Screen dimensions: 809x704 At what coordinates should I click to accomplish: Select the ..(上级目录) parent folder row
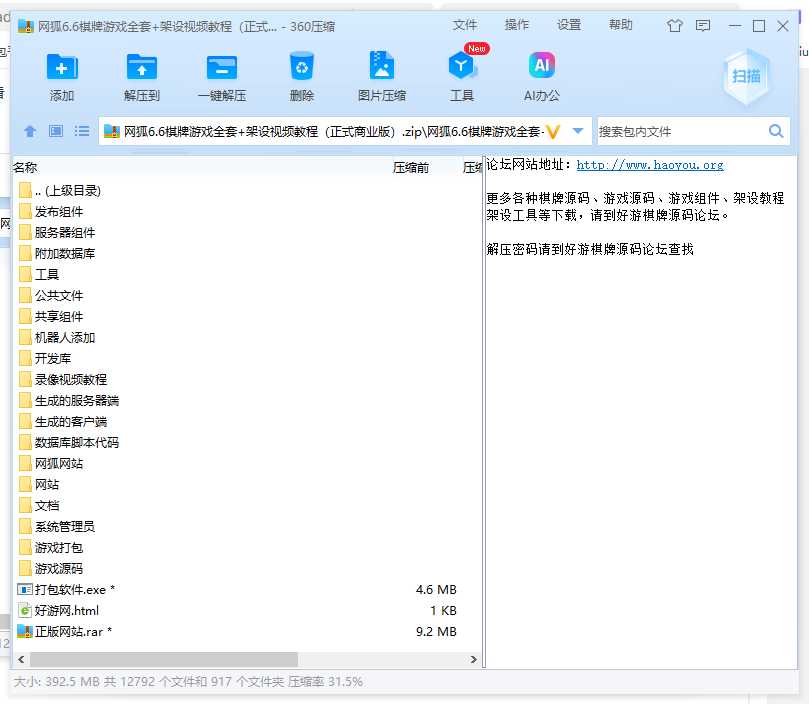click(59, 190)
